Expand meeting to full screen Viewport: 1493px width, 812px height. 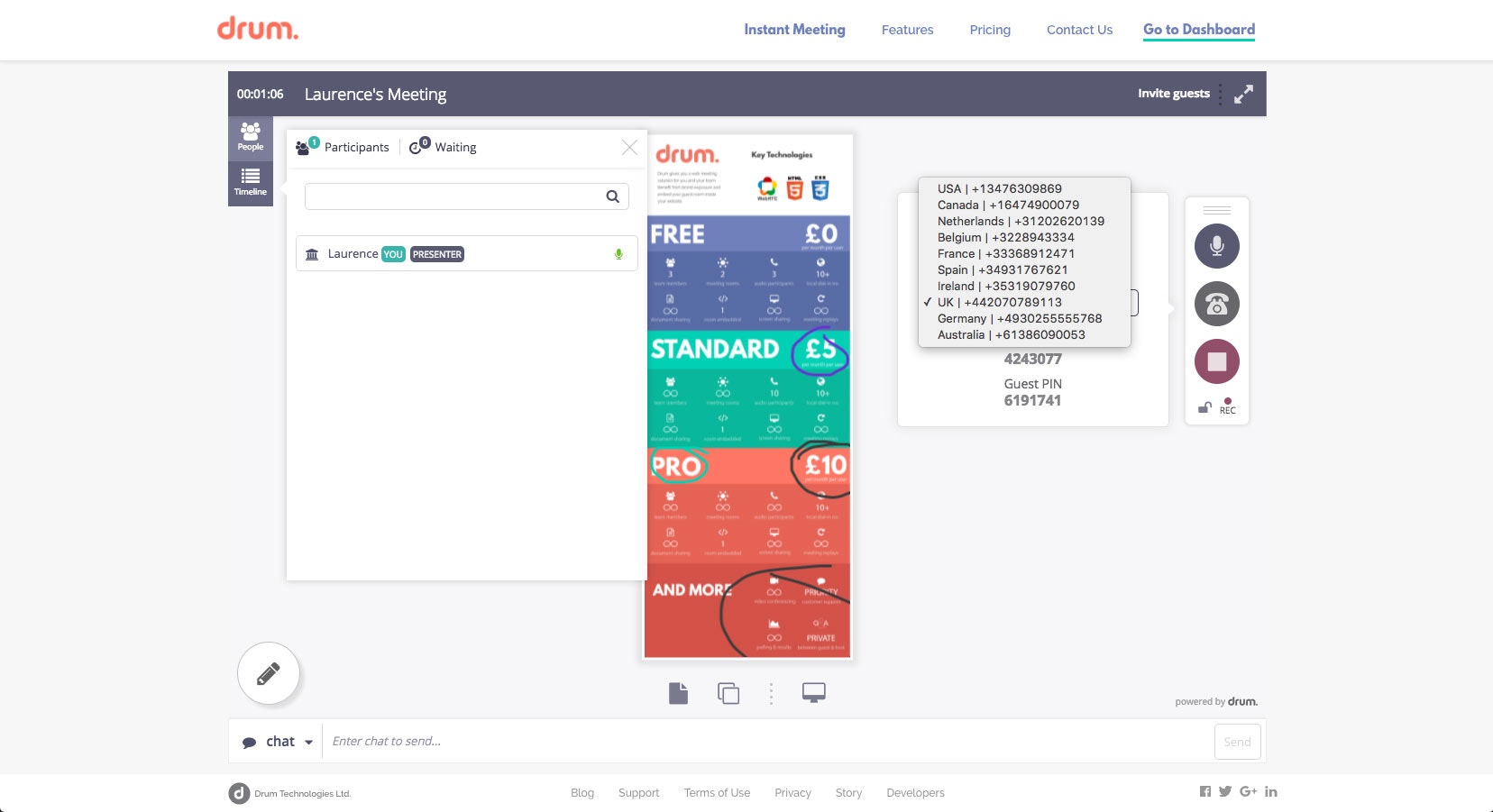coord(1244,94)
